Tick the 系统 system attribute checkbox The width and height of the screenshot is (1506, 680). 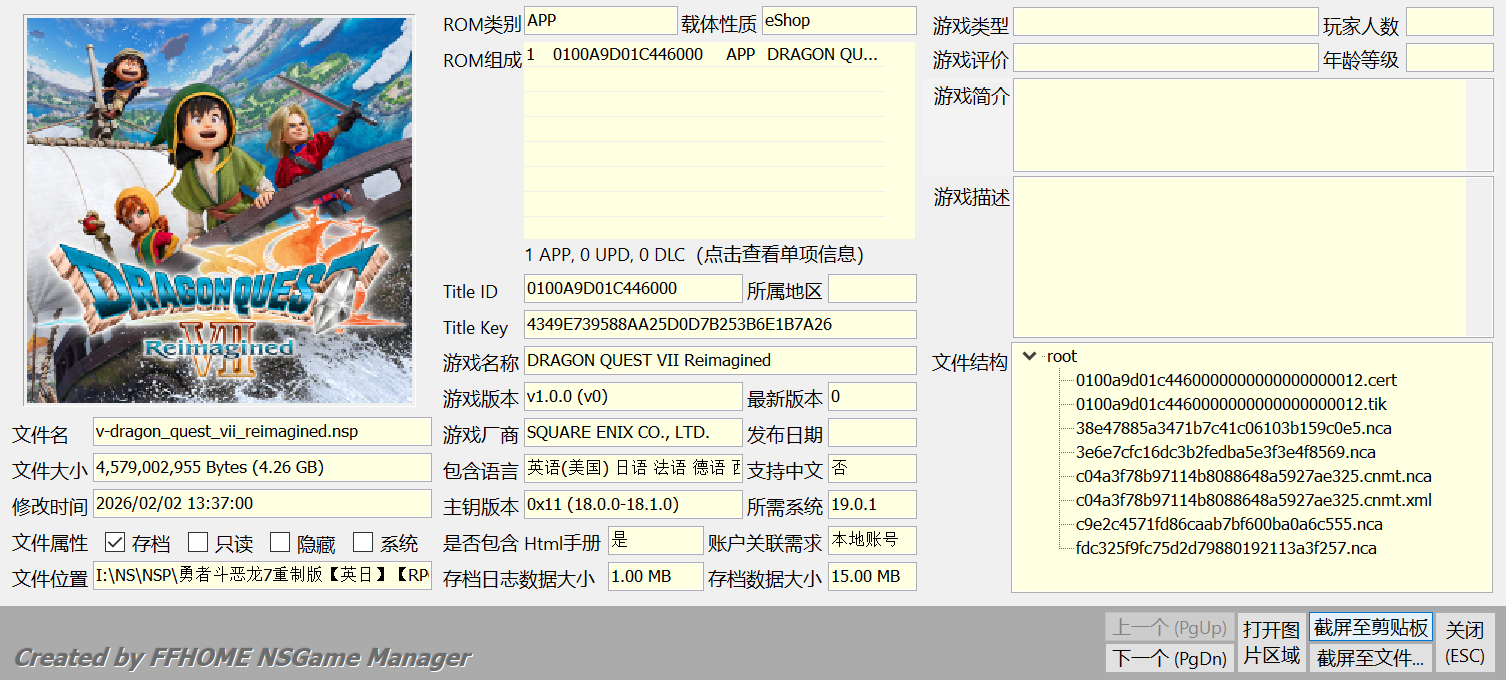[x=363, y=543]
